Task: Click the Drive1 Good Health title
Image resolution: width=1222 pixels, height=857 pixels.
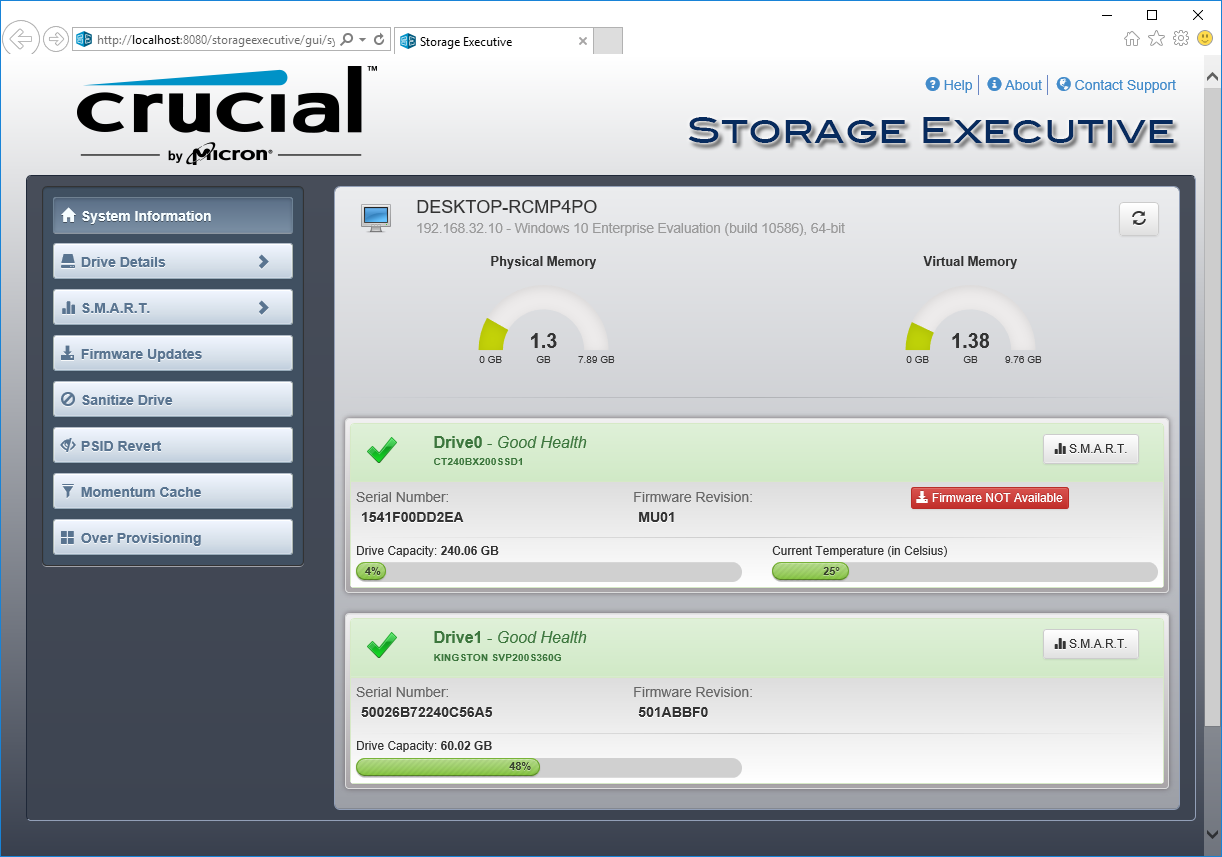Action: (510, 637)
